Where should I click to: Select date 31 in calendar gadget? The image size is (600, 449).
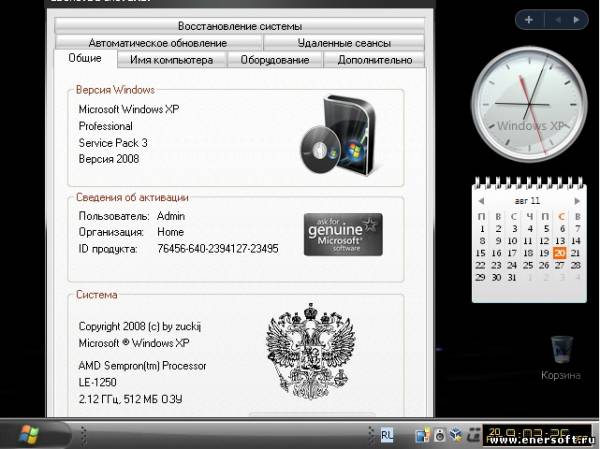[512, 278]
